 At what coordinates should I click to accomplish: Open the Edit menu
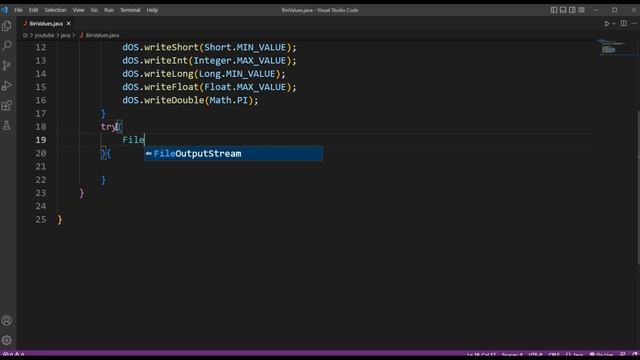click(x=33, y=10)
